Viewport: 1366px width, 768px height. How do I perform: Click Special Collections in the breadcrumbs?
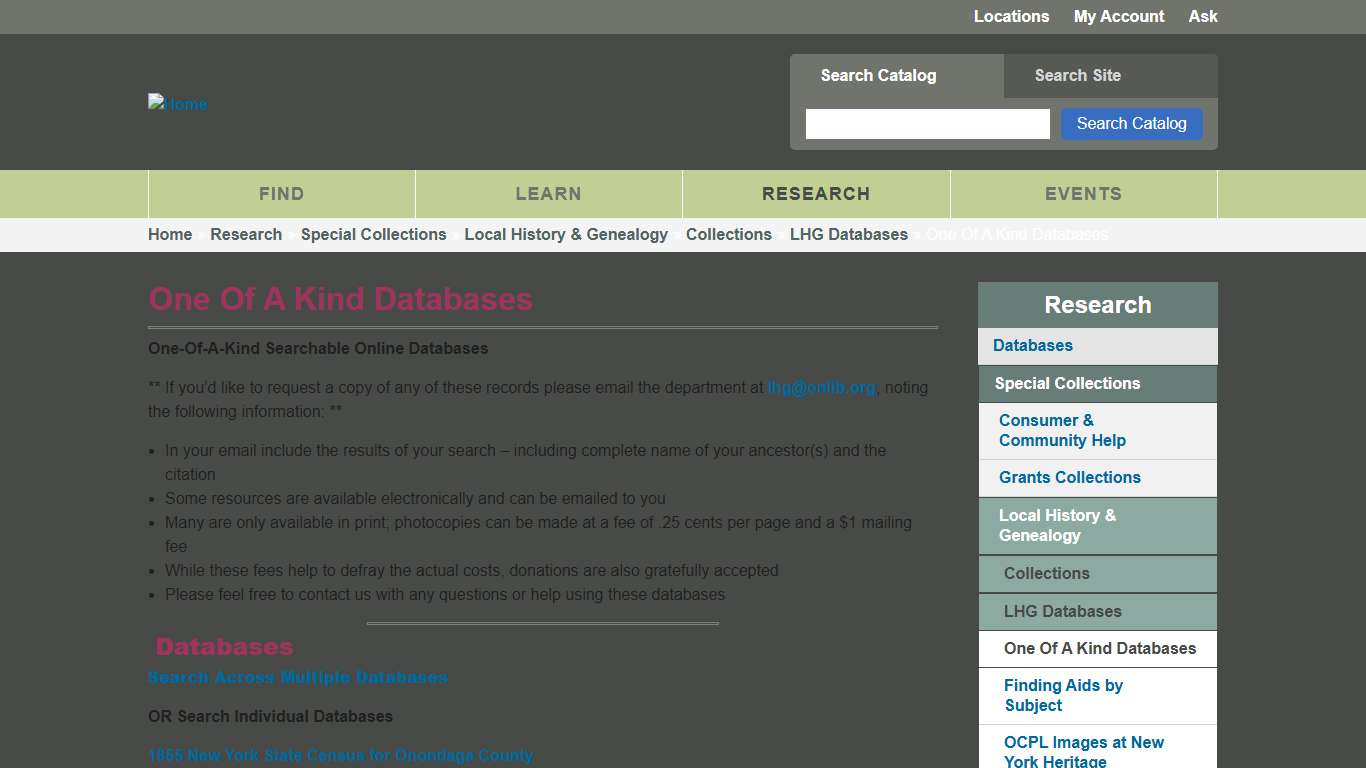(x=373, y=234)
